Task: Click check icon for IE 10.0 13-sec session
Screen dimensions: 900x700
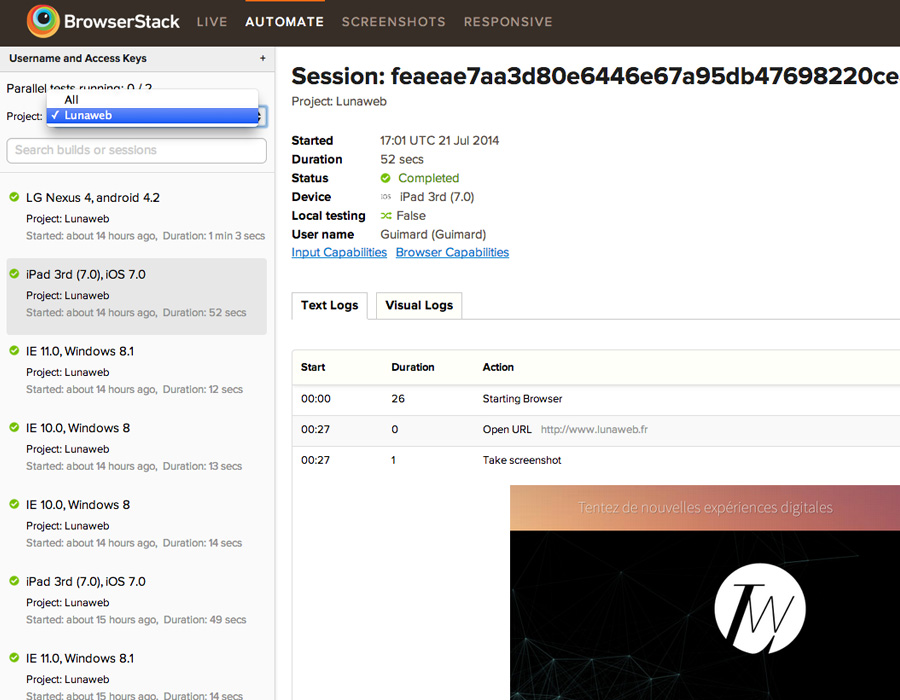Action: click(x=14, y=427)
